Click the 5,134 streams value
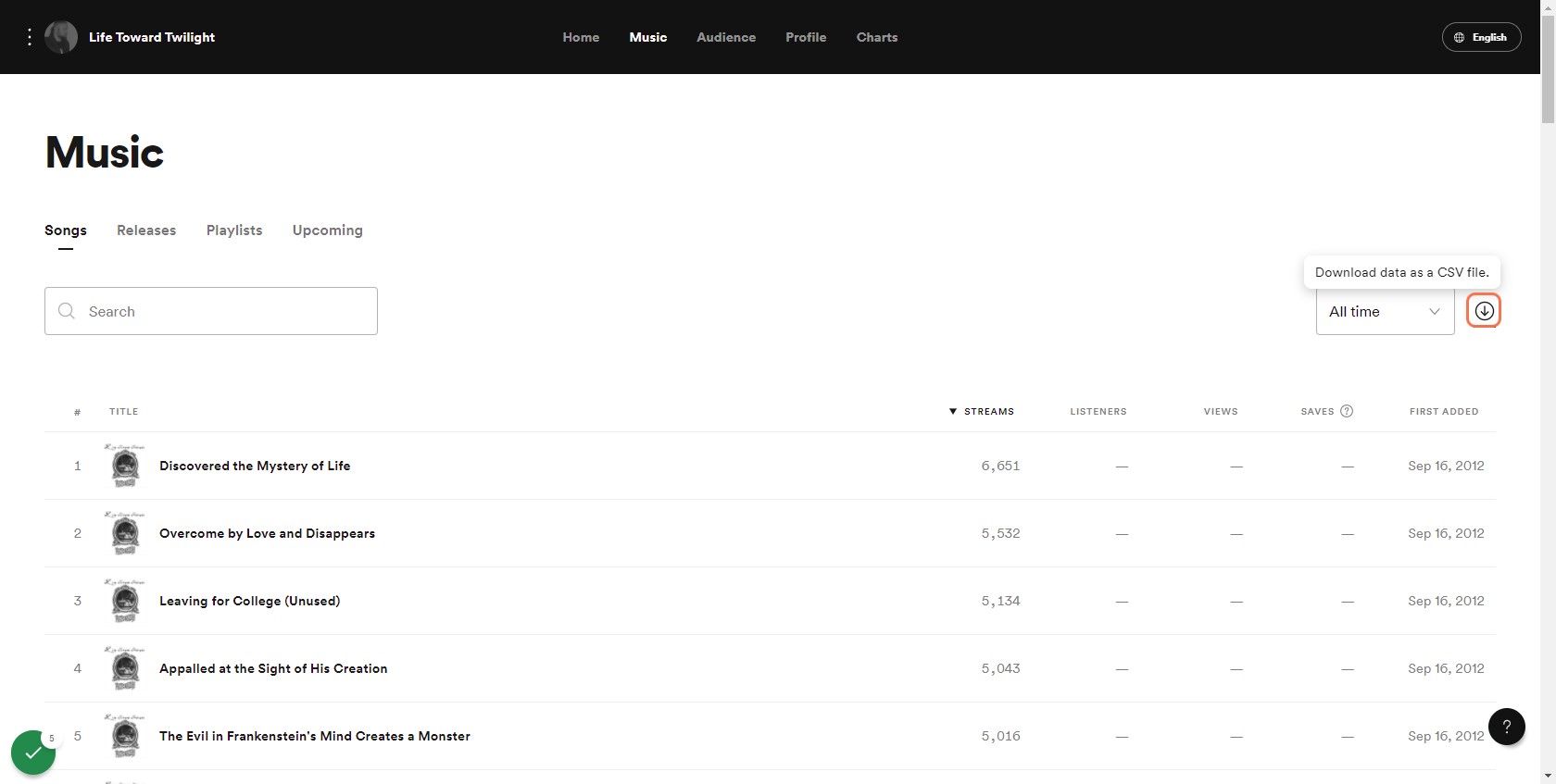 click(1000, 601)
